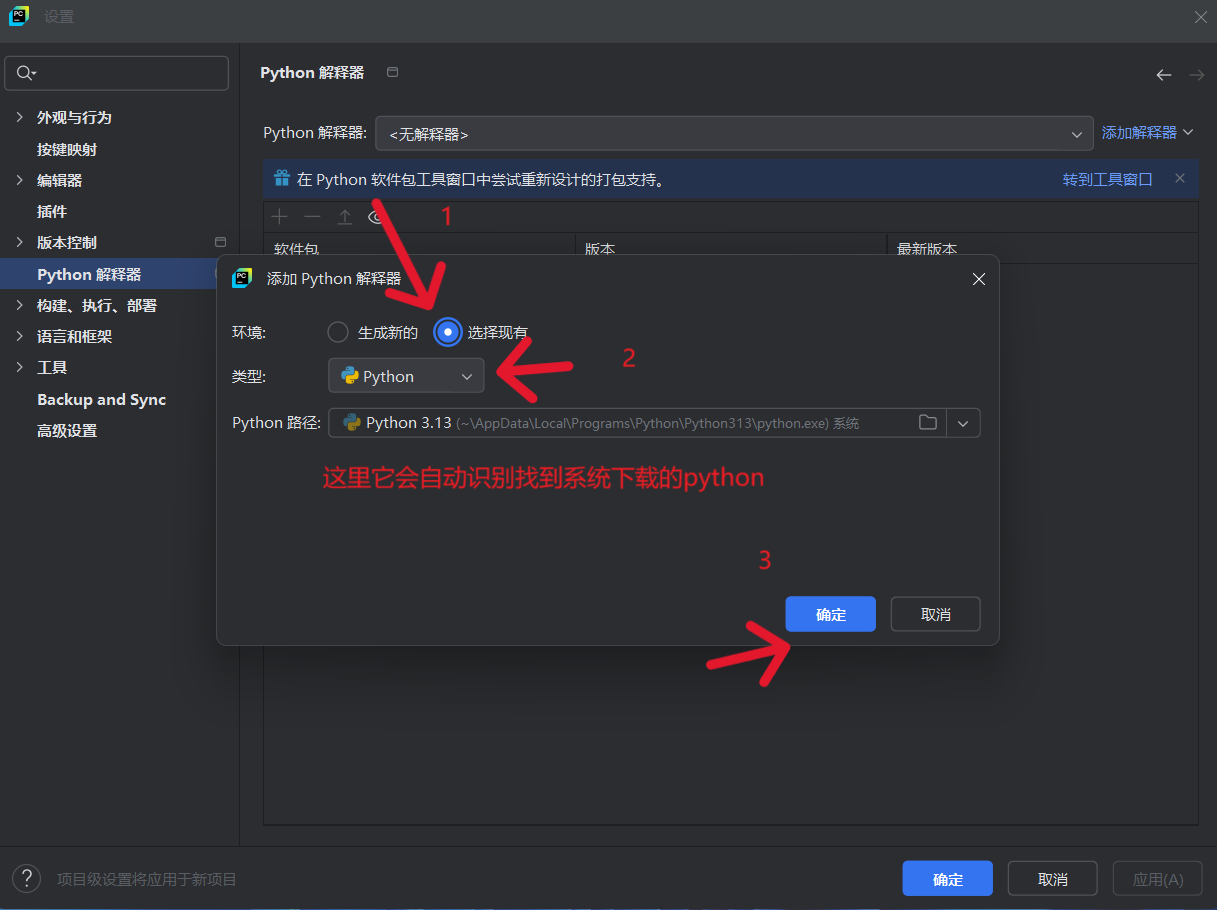
Task: Click the help question mark icon
Action: coord(26,879)
